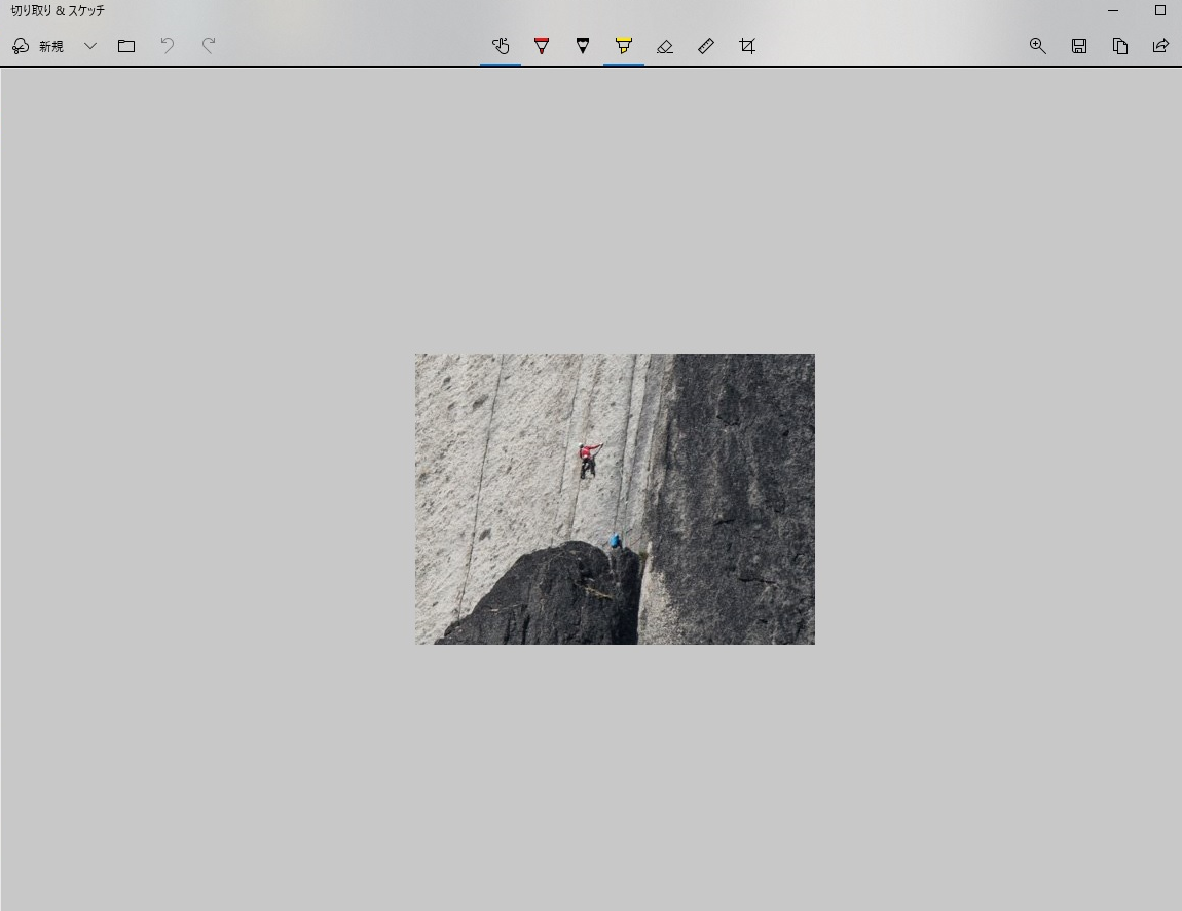Viewport: 1182px width, 911px height.
Task: Activate the crop image tool
Action: (x=747, y=46)
